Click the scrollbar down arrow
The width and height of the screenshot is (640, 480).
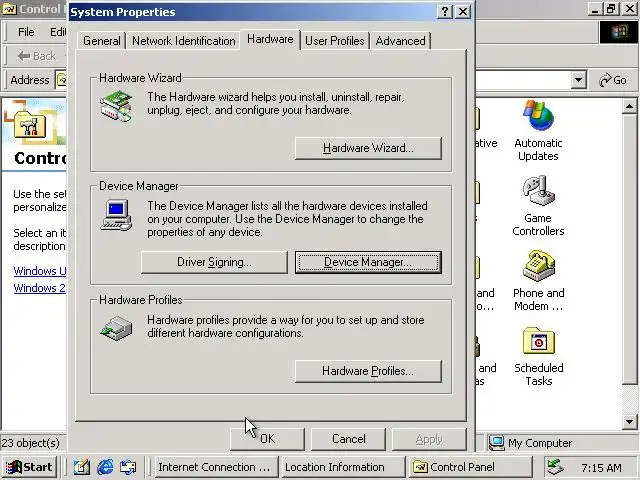click(629, 422)
